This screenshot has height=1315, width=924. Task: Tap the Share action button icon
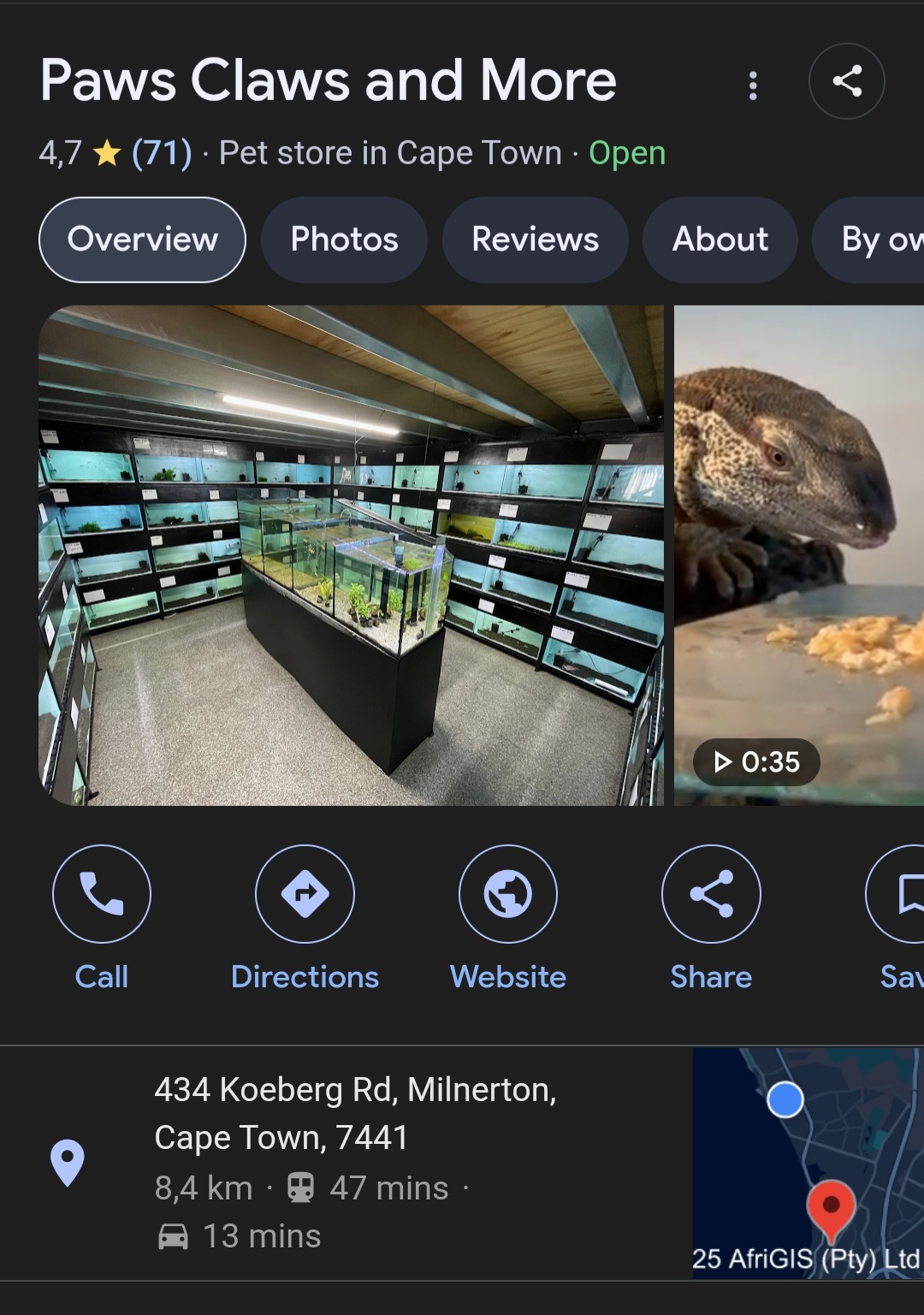[x=711, y=893]
